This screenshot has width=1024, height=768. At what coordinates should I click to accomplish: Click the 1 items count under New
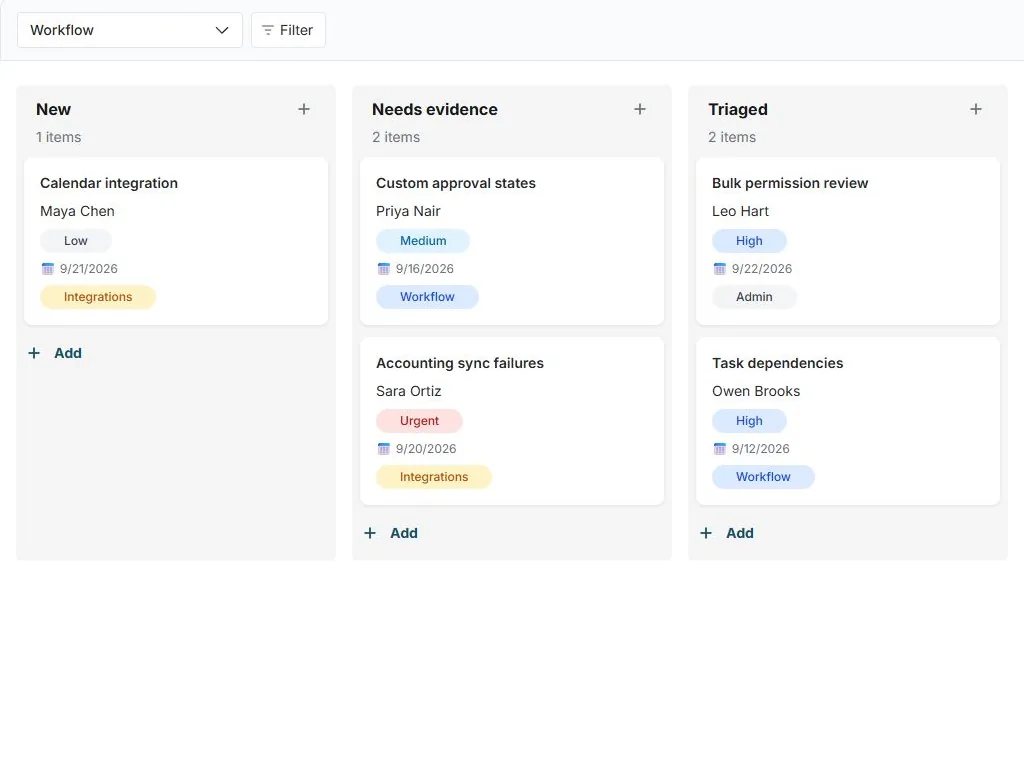point(59,138)
